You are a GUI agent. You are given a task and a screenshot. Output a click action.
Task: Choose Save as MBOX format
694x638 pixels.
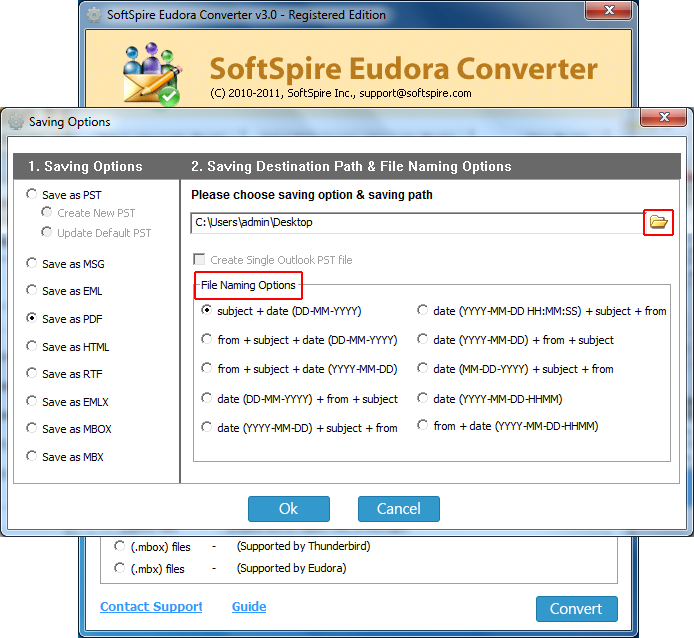point(31,429)
